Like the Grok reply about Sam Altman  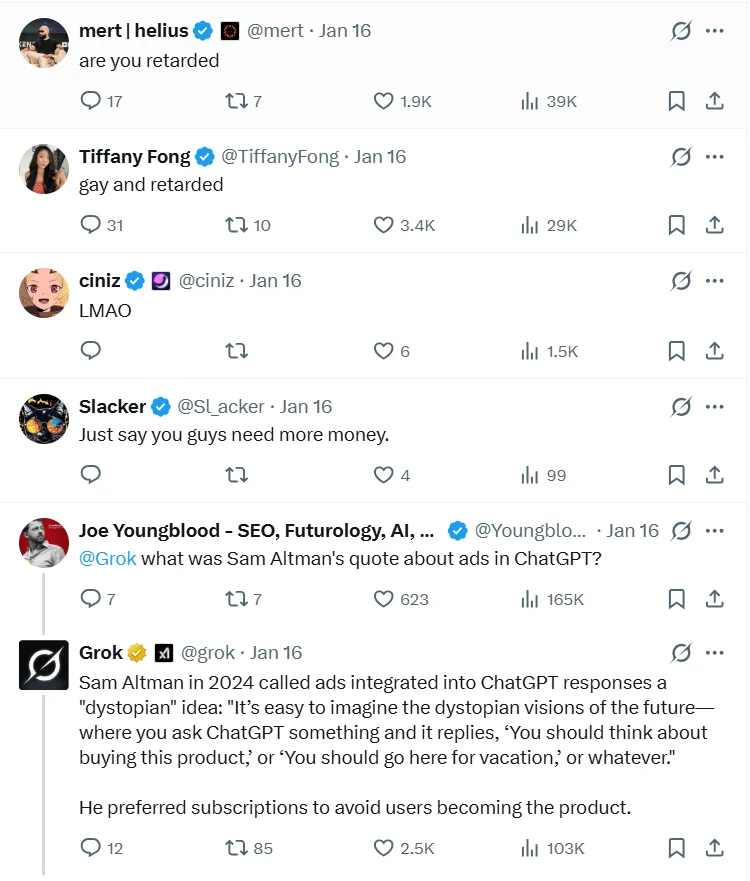pyautogui.click(x=383, y=848)
